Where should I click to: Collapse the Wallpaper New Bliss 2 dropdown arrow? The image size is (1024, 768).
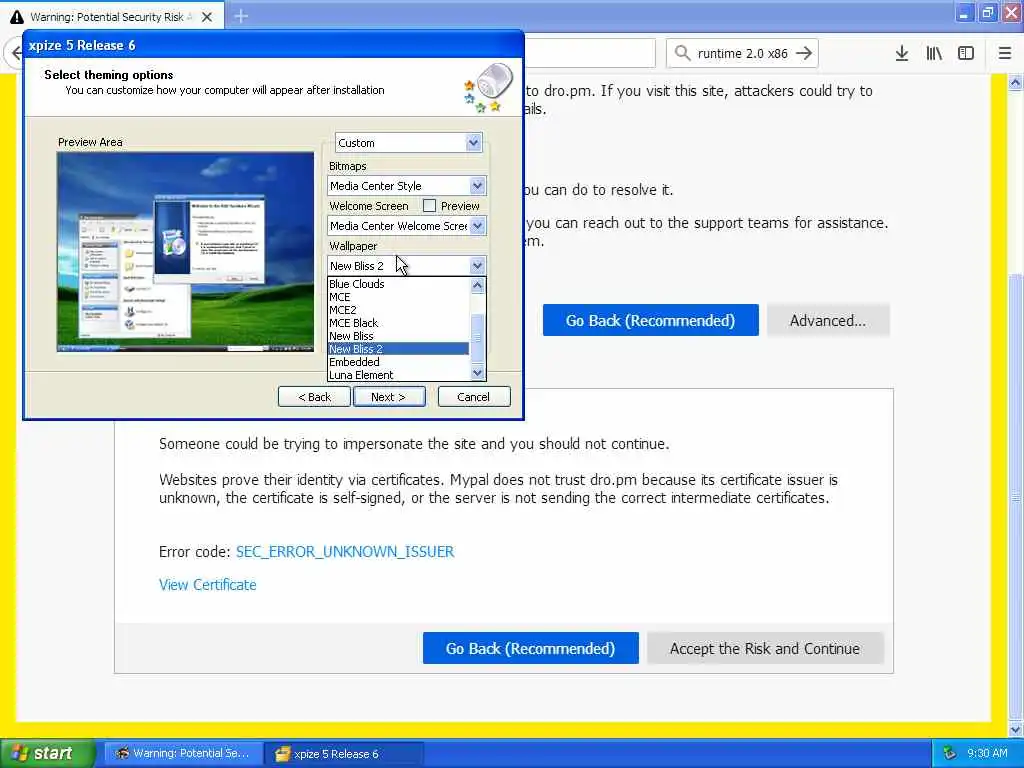(477, 266)
